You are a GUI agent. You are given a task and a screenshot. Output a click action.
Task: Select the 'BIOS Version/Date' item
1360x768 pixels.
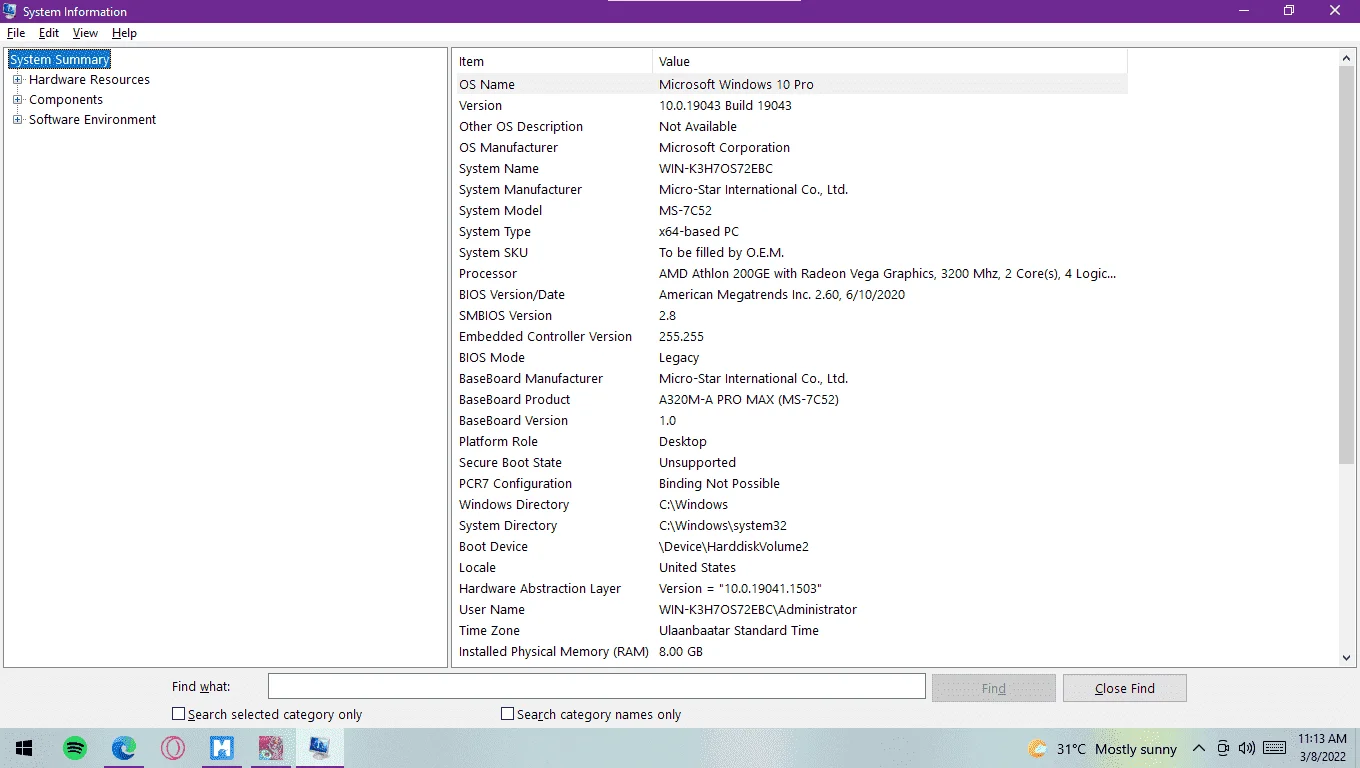point(512,295)
